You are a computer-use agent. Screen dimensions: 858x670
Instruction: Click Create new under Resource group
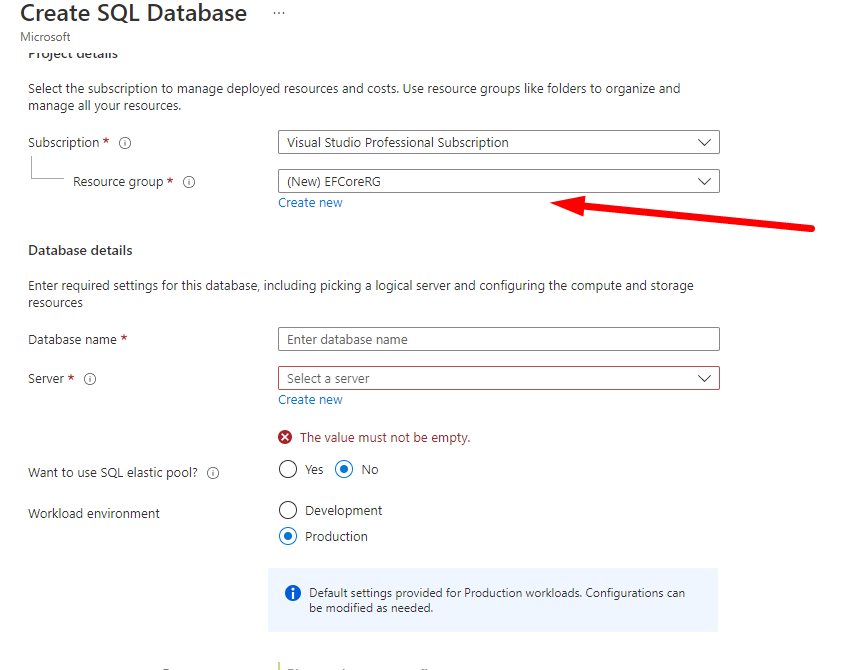pos(310,203)
